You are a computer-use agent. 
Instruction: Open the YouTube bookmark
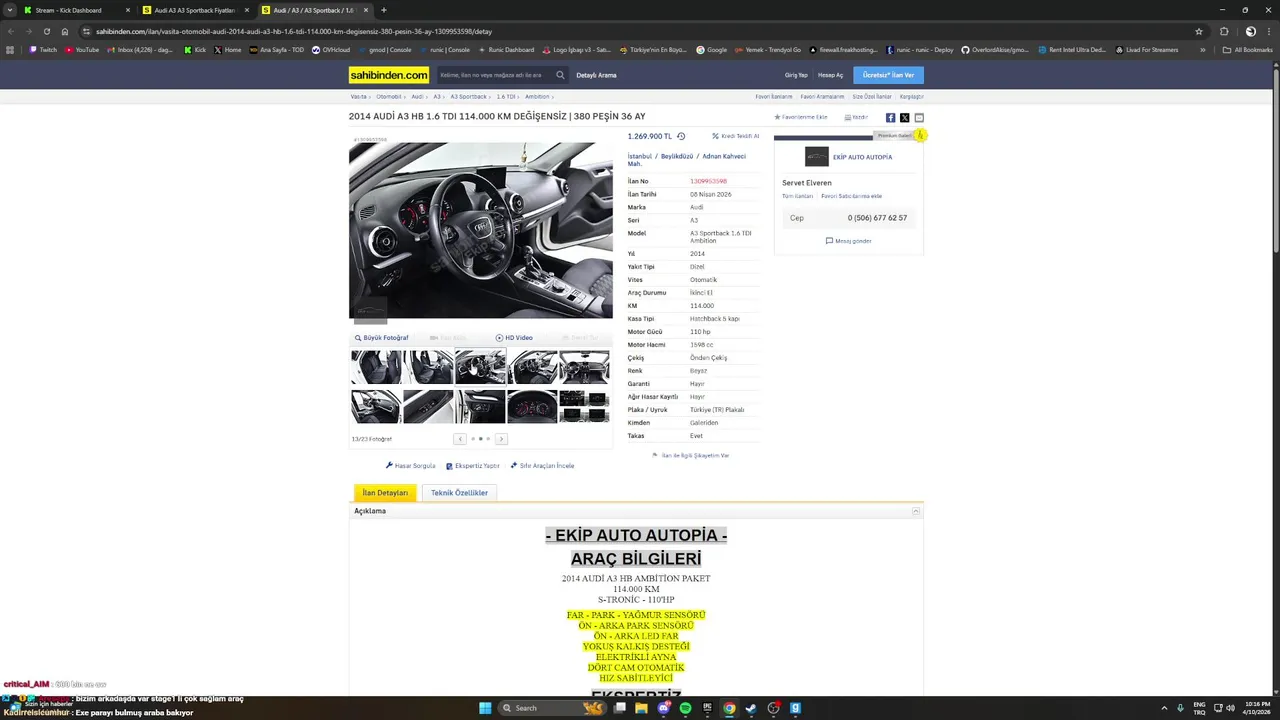tap(82, 49)
